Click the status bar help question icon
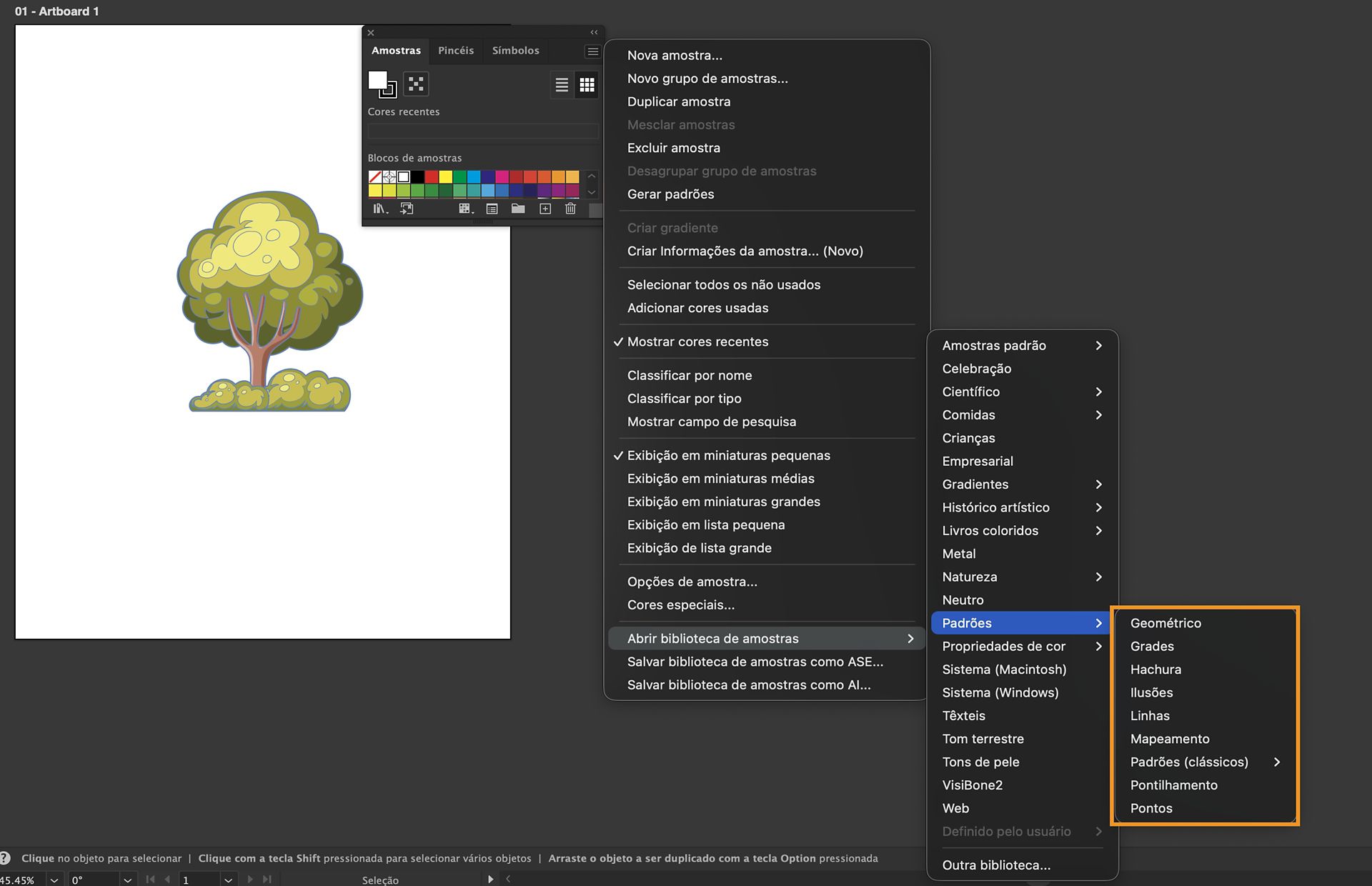The image size is (1372, 886). pyautogui.click(x=5, y=858)
